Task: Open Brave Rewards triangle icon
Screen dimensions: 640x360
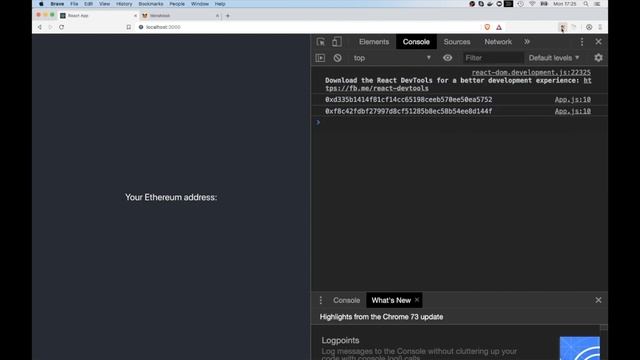Action: click(x=499, y=27)
